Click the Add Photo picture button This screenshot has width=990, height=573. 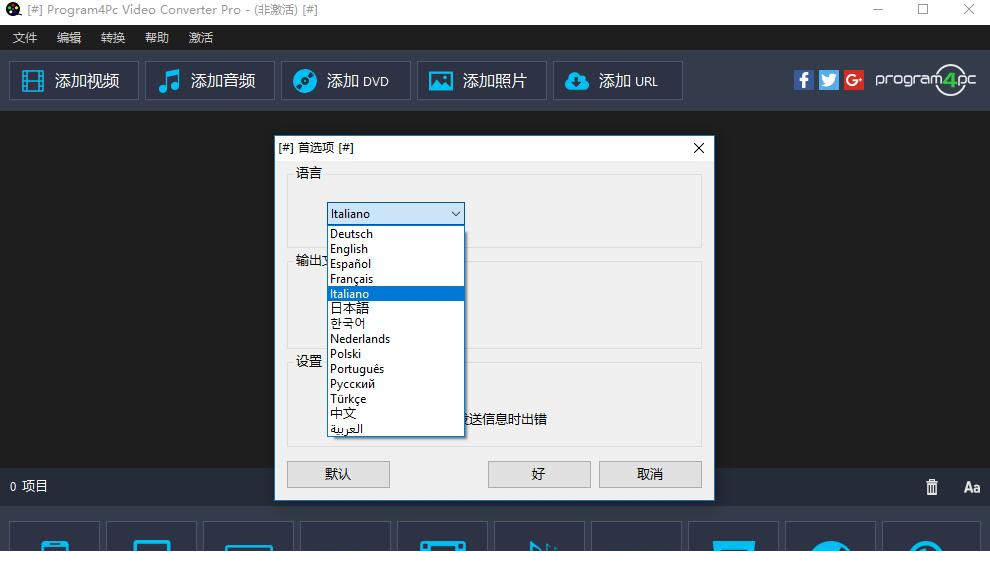click(481, 81)
